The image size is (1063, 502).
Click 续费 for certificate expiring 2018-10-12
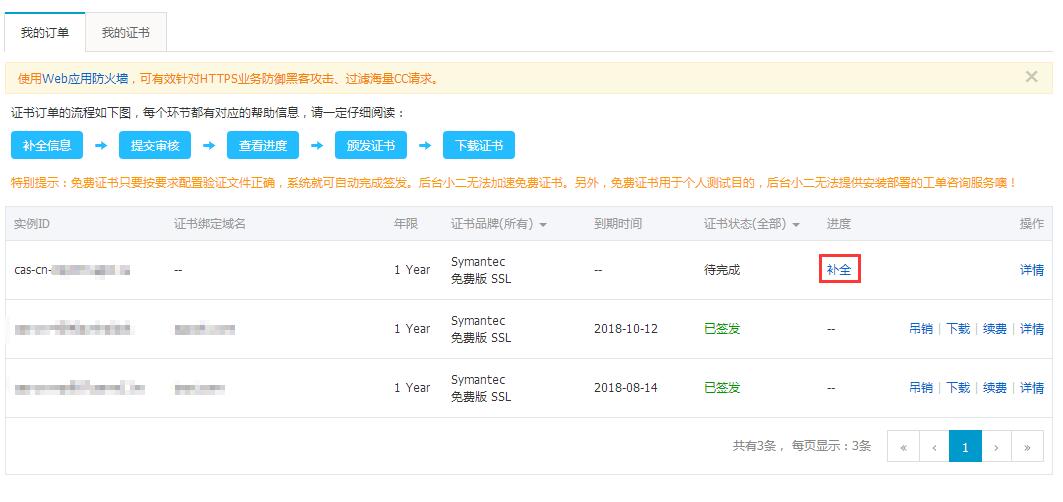click(x=994, y=329)
